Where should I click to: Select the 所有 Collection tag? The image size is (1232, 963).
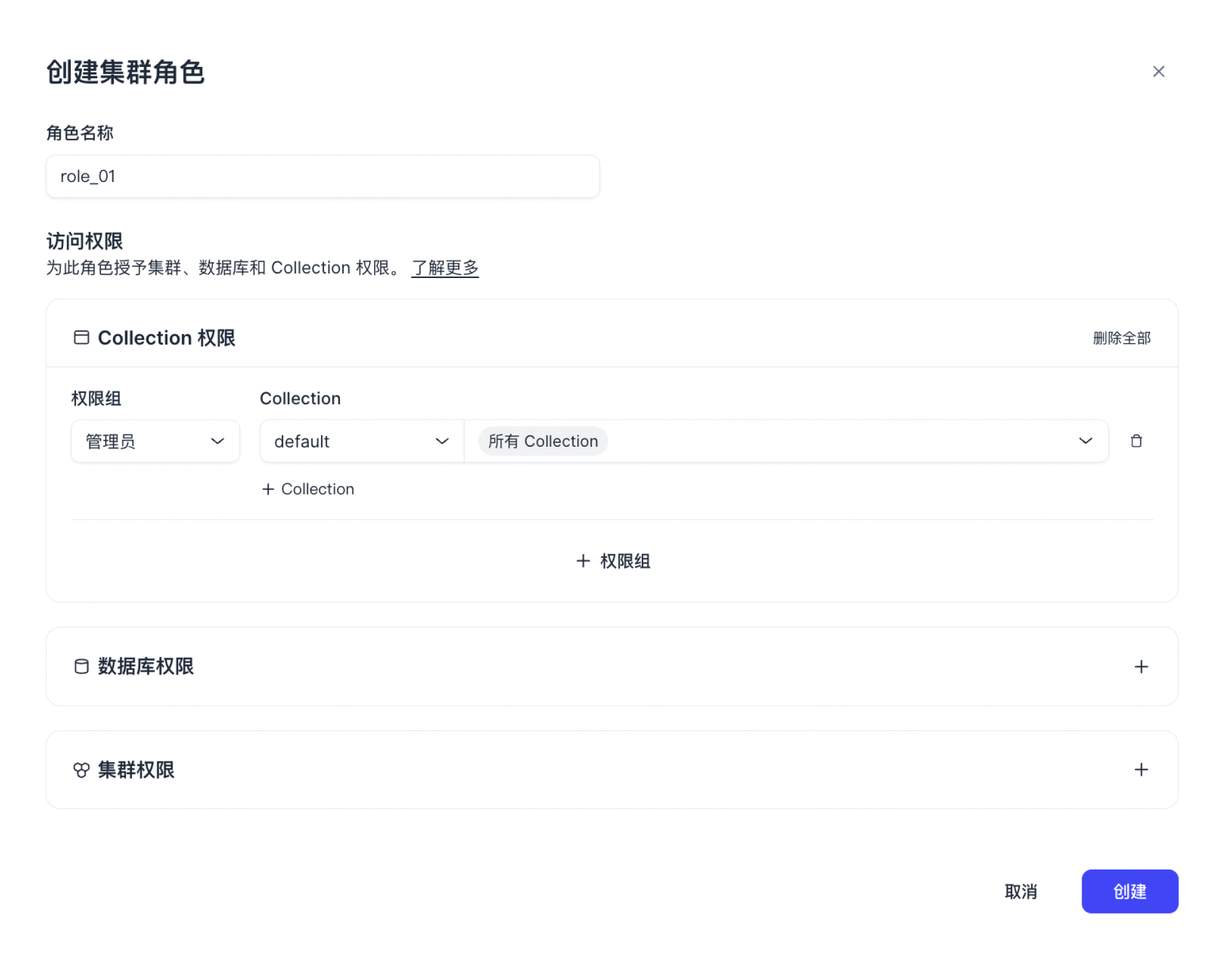(541, 441)
